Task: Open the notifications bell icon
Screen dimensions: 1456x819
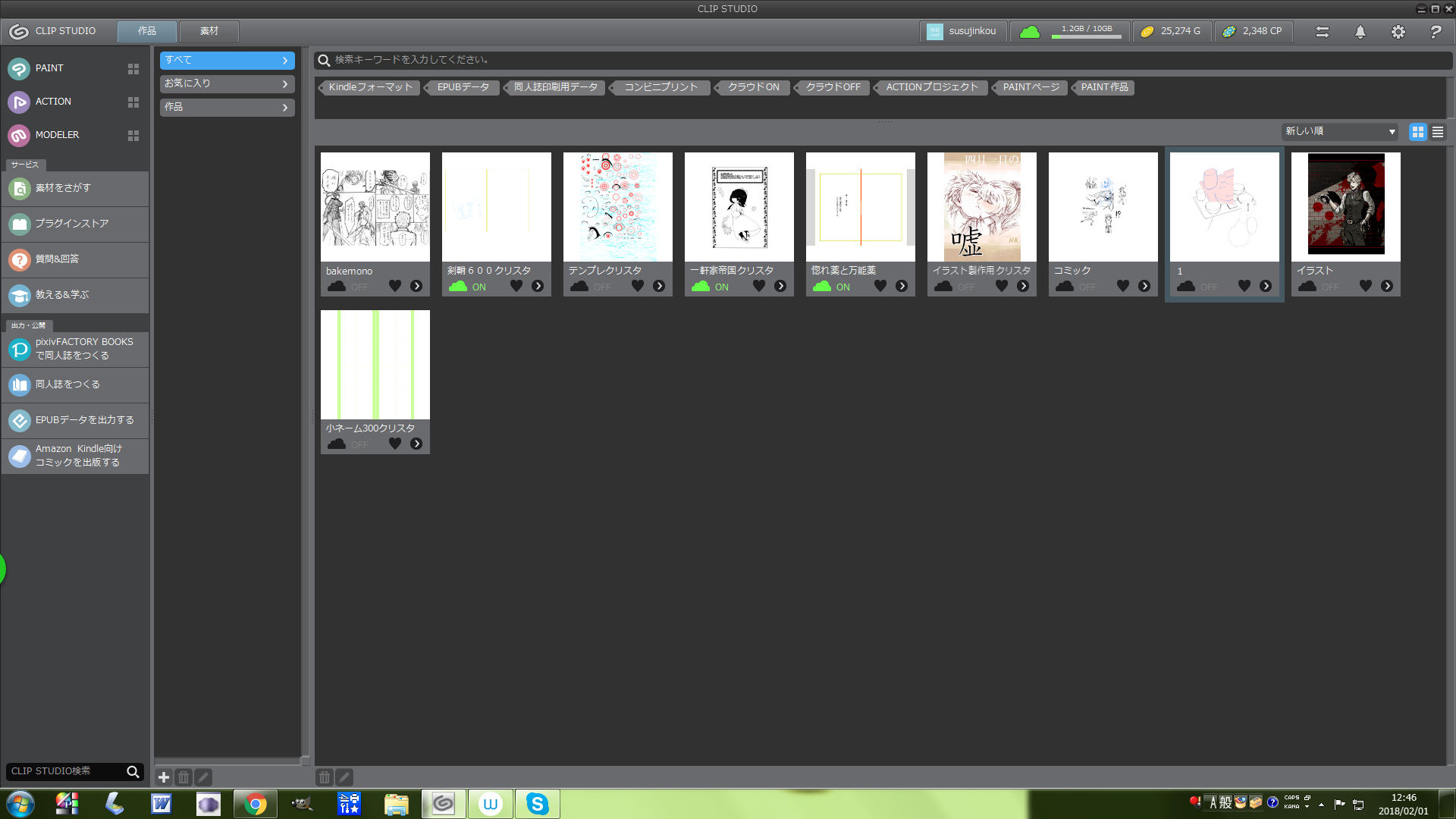Action: click(x=1360, y=32)
